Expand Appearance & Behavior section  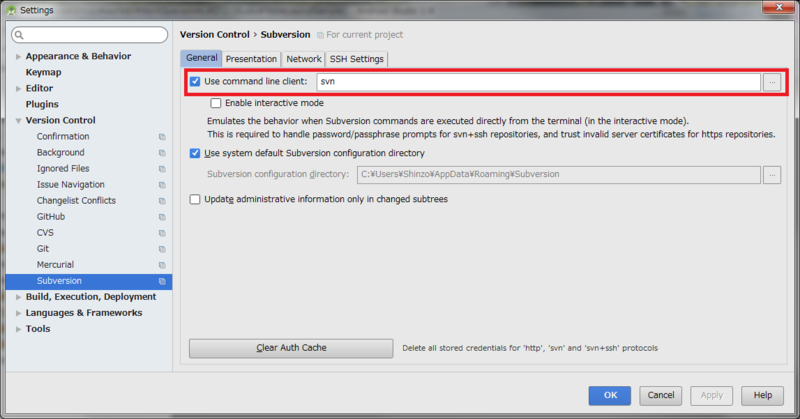18,57
